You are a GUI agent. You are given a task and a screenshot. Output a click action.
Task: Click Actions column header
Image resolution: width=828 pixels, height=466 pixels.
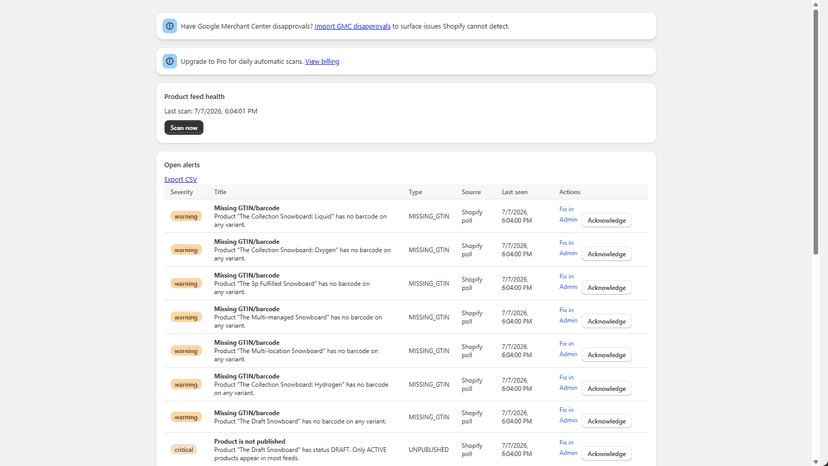pos(570,192)
